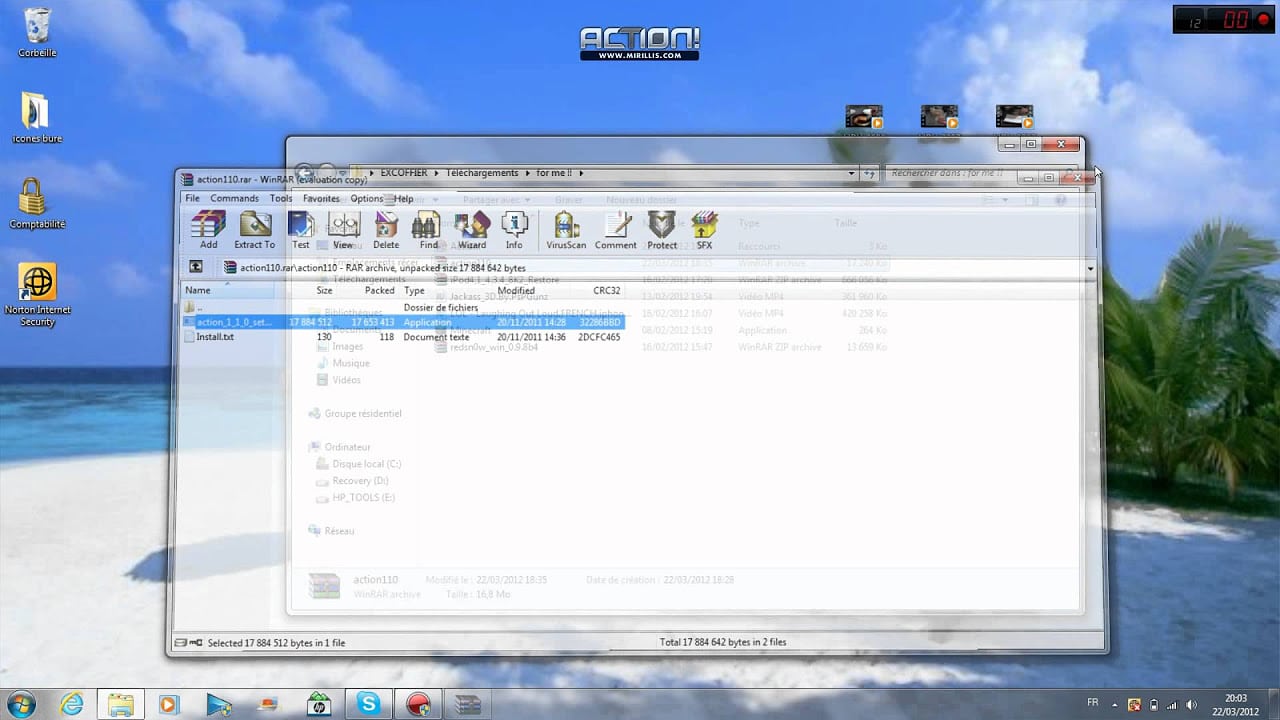
Task: Open the Help menu
Action: (x=403, y=198)
